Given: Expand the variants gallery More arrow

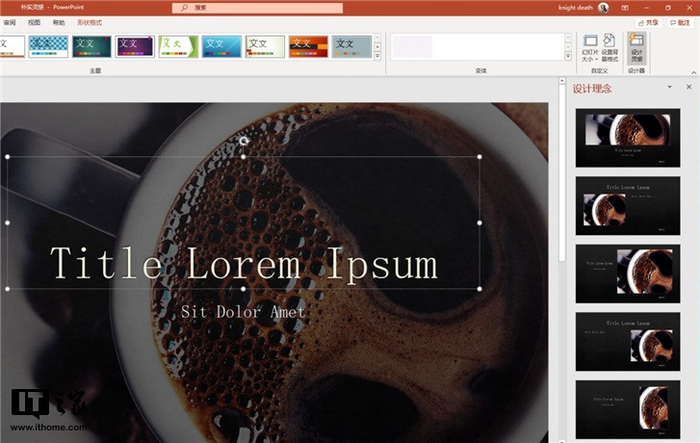Looking at the screenshot, I should point(568,55).
